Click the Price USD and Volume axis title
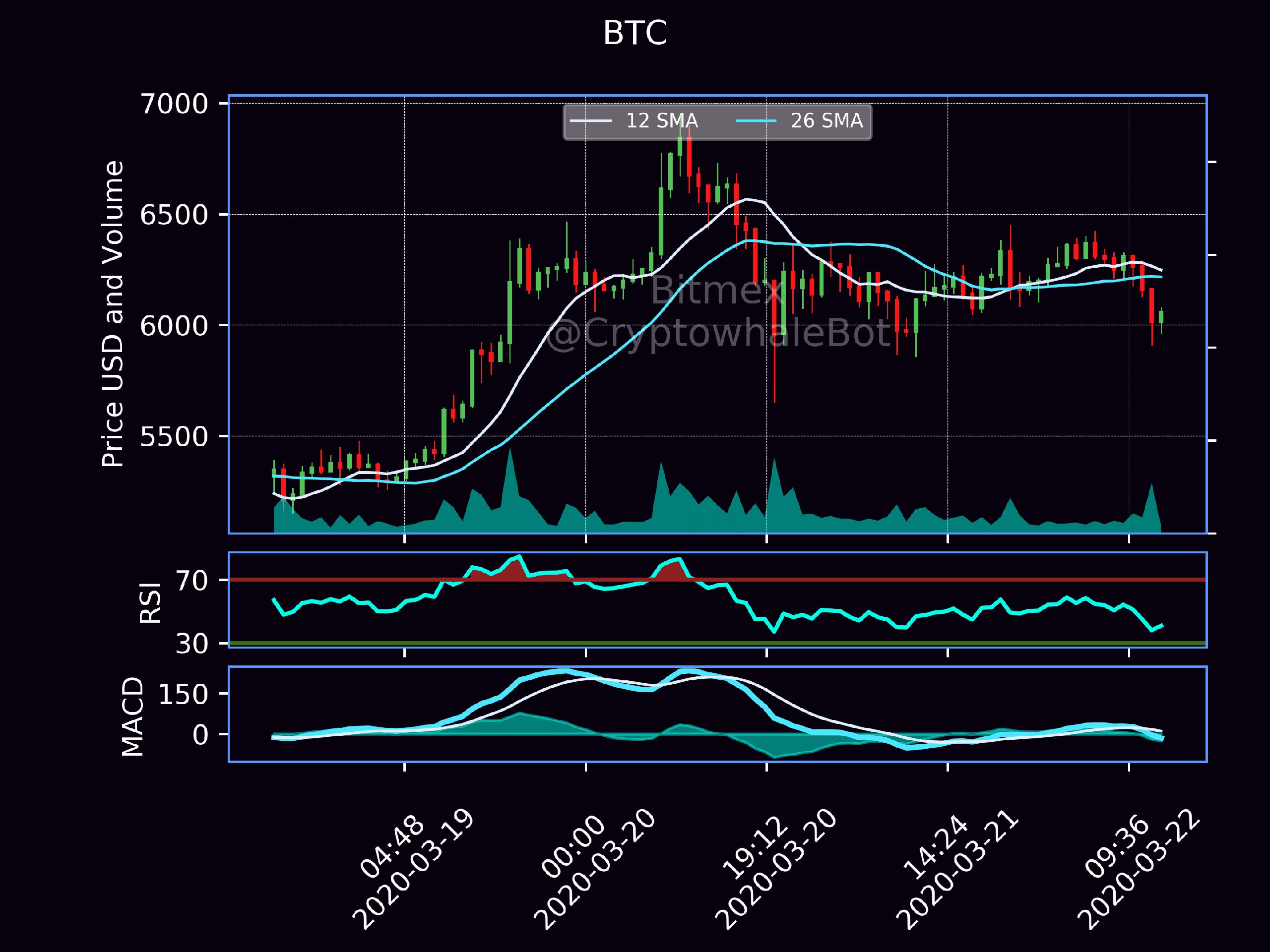Viewport: 1270px width, 952px height. (x=112, y=314)
